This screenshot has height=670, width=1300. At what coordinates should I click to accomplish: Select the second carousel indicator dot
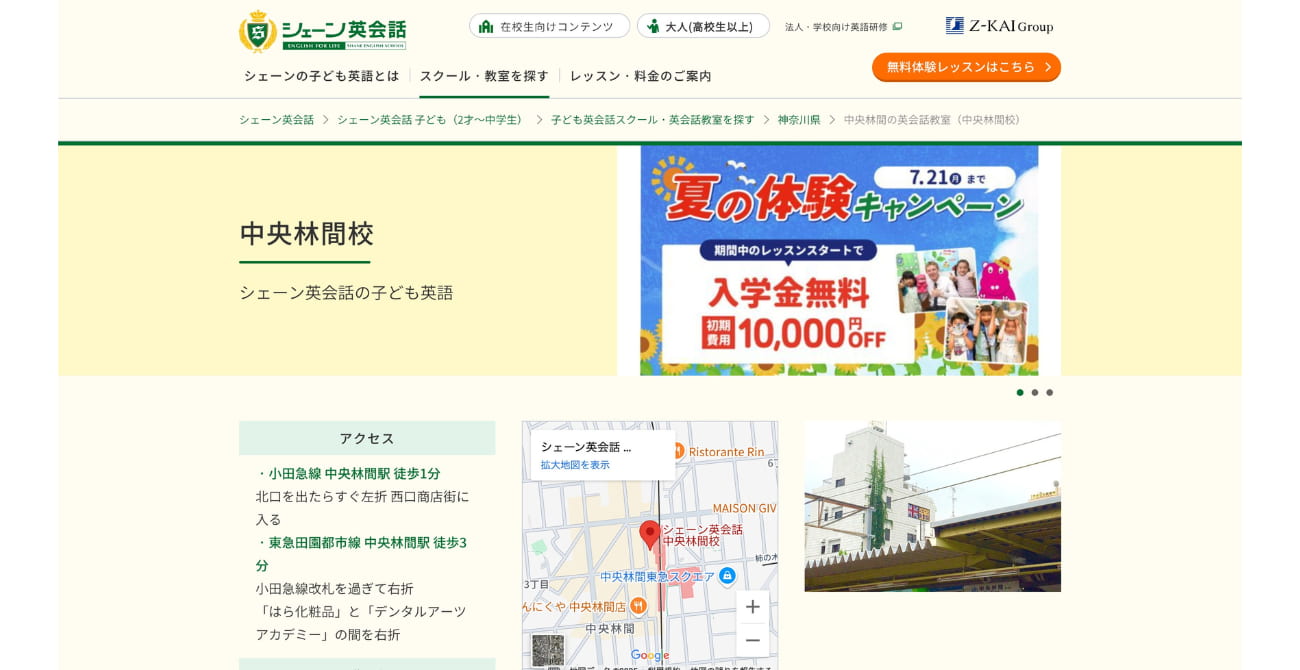click(1035, 393)
